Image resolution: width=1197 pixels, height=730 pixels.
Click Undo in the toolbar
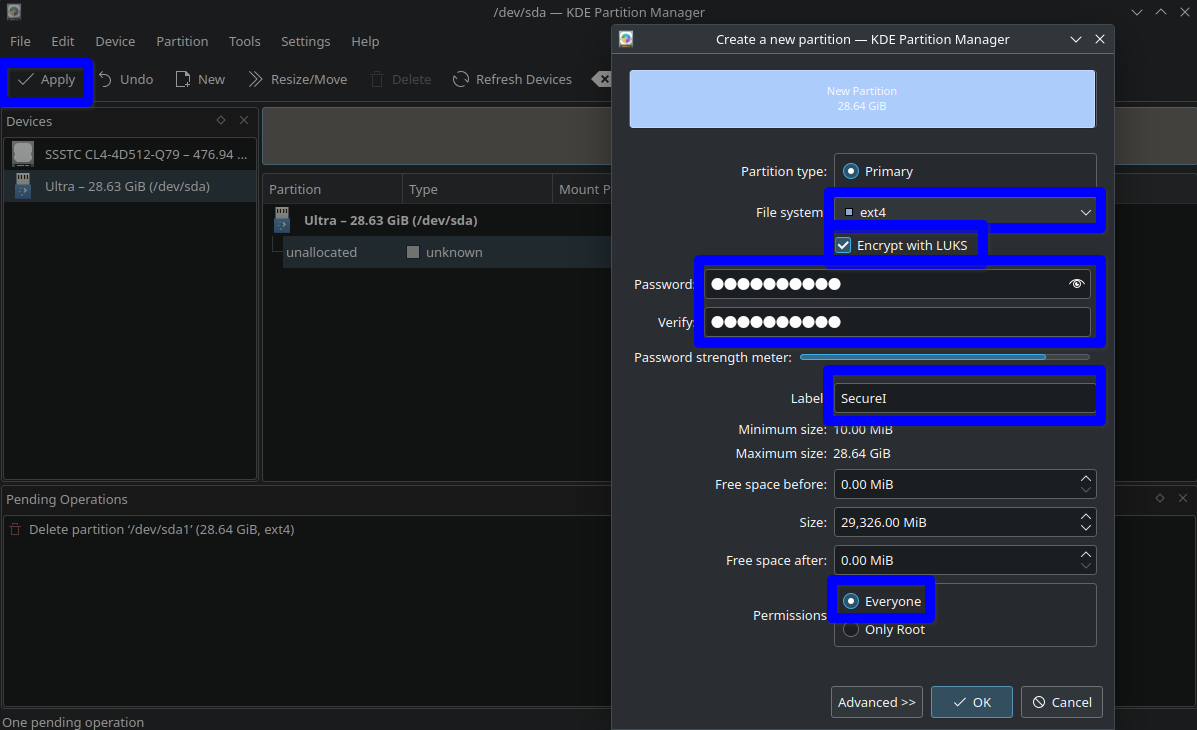tap(126, 79)
